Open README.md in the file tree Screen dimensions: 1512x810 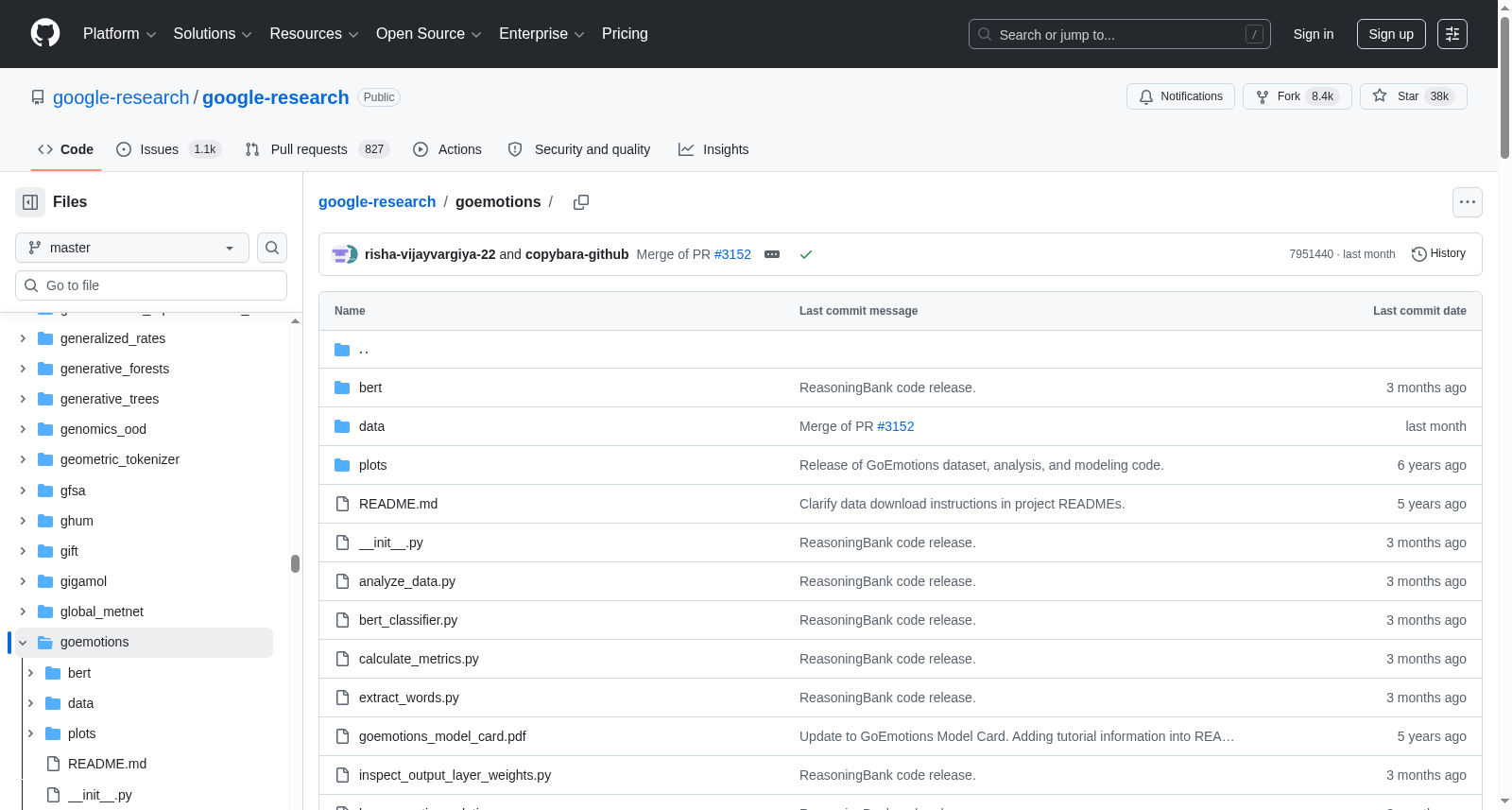pyautogui.click(x=107, y=764)
